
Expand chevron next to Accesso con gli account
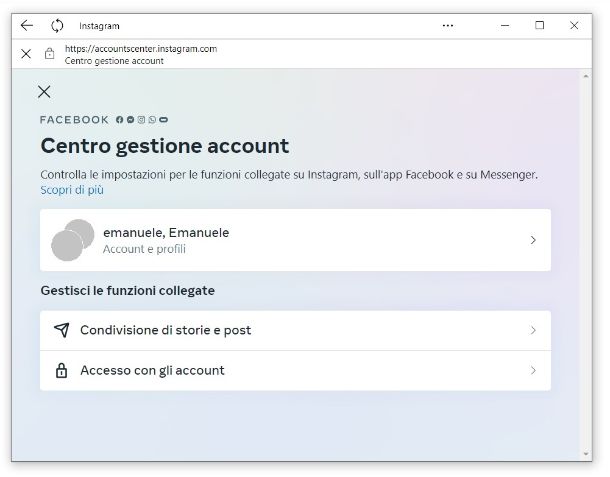pos(533,371)
